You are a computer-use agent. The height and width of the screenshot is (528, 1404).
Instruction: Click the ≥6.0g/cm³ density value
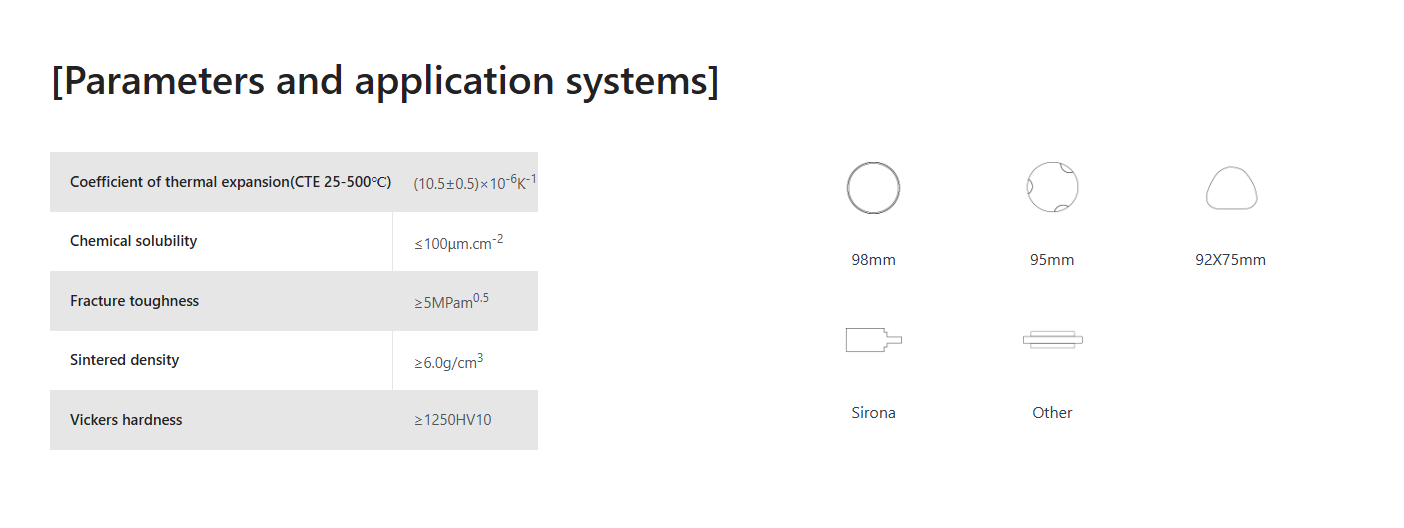coord(449,362)
